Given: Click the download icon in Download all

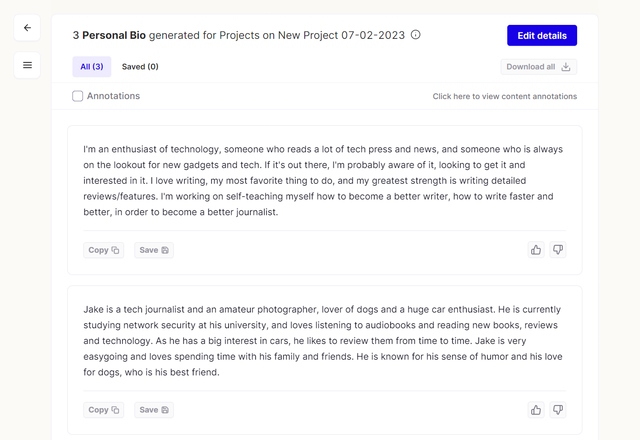Looking at the screenshot, I should [x=566, y=67].
